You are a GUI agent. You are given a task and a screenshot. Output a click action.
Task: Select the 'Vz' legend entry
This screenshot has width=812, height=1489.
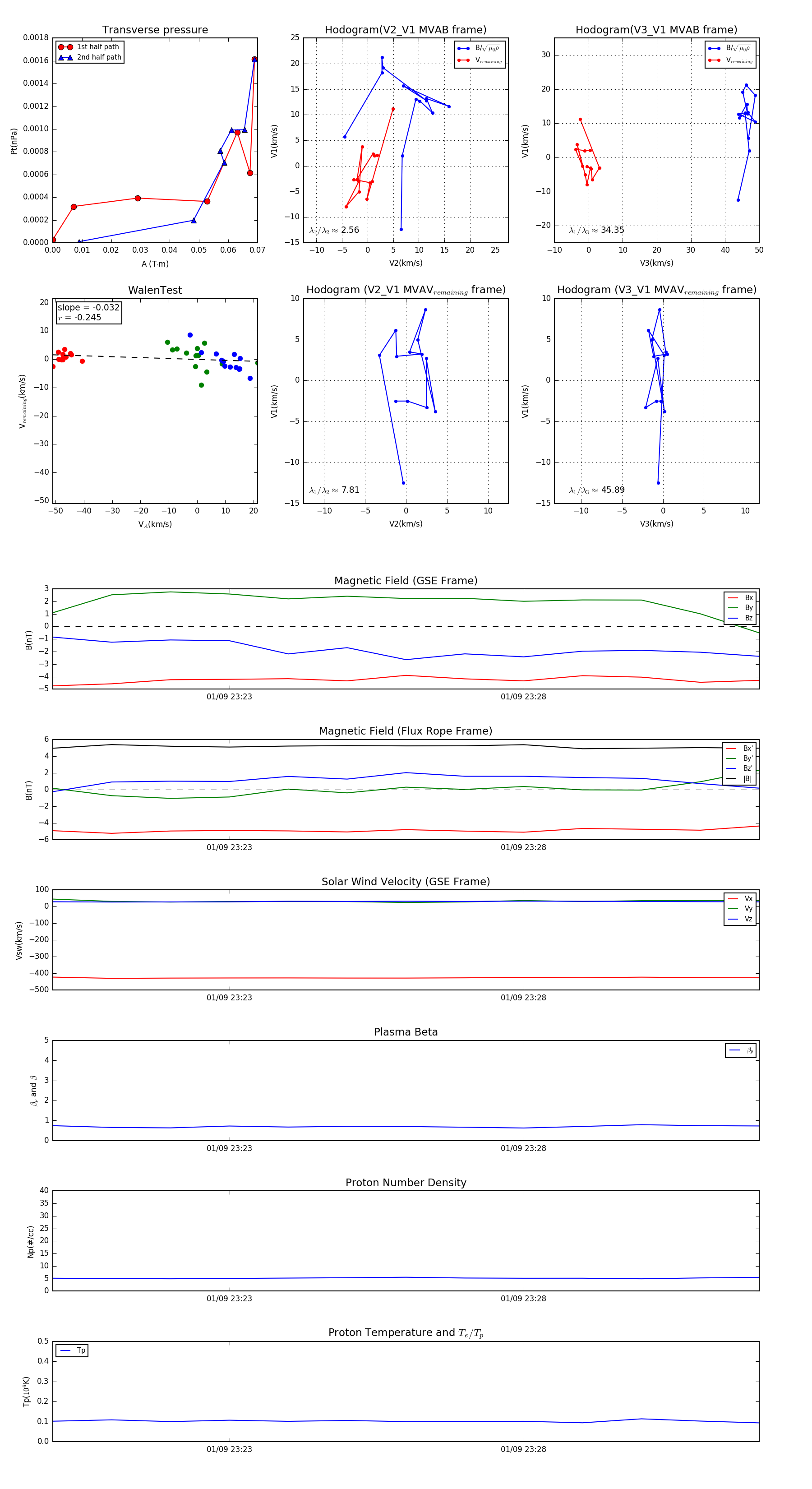740,919
